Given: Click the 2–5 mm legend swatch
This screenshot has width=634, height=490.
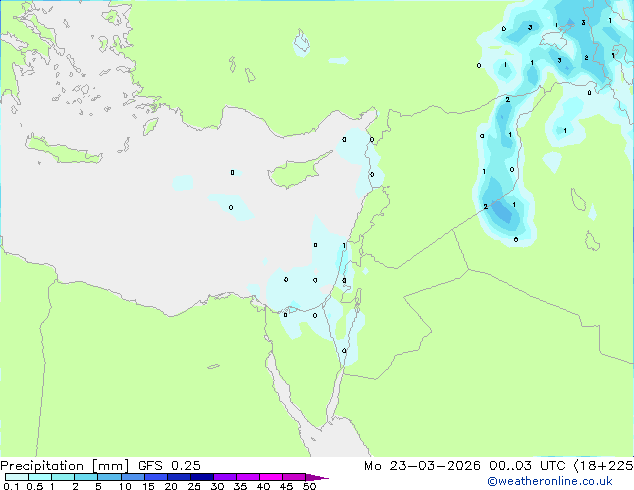Looking at the screenshot, I should tap(86, 477).
